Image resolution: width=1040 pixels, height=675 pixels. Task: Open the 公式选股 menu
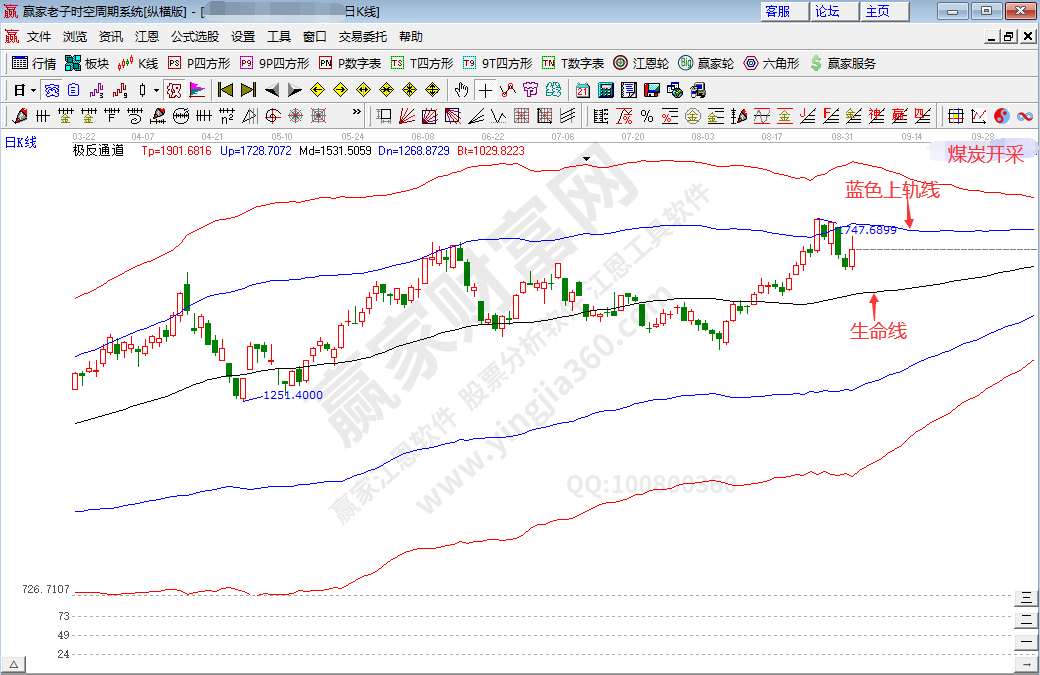(x=194, y=36)
